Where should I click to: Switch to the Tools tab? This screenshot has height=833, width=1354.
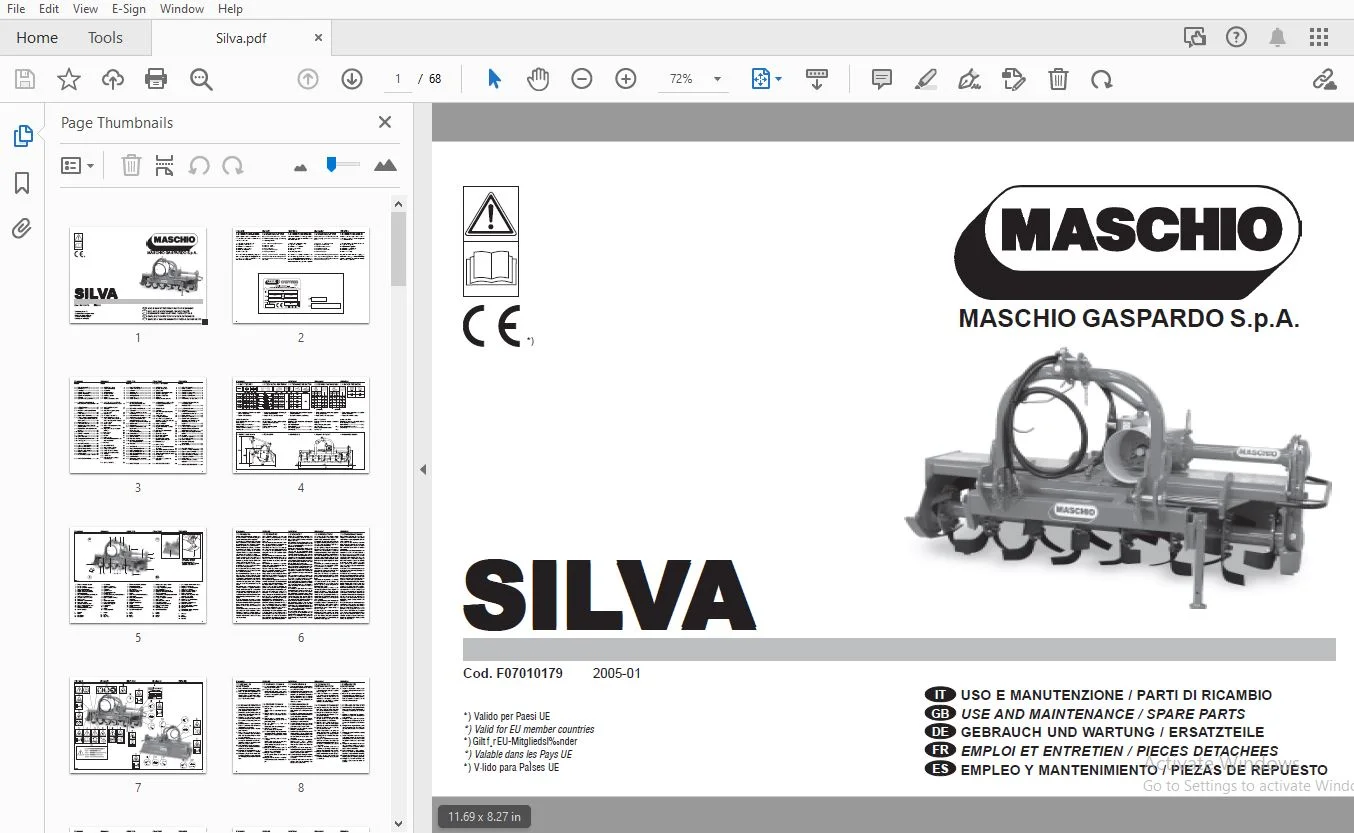pos(105,38)
